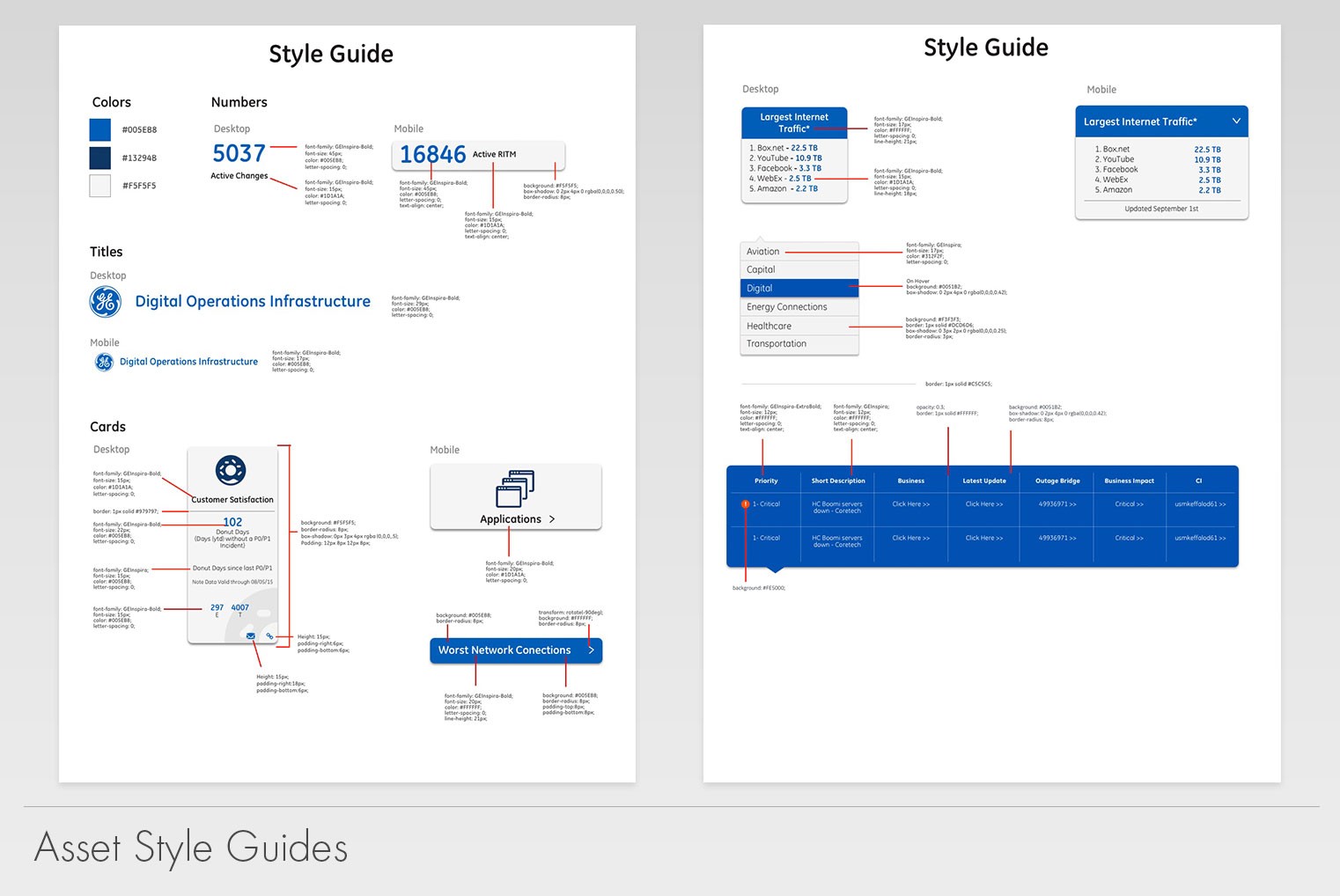1340x896 pixels.
Task: Select the highlighted Digital menu item
Action: click(799, 288)
